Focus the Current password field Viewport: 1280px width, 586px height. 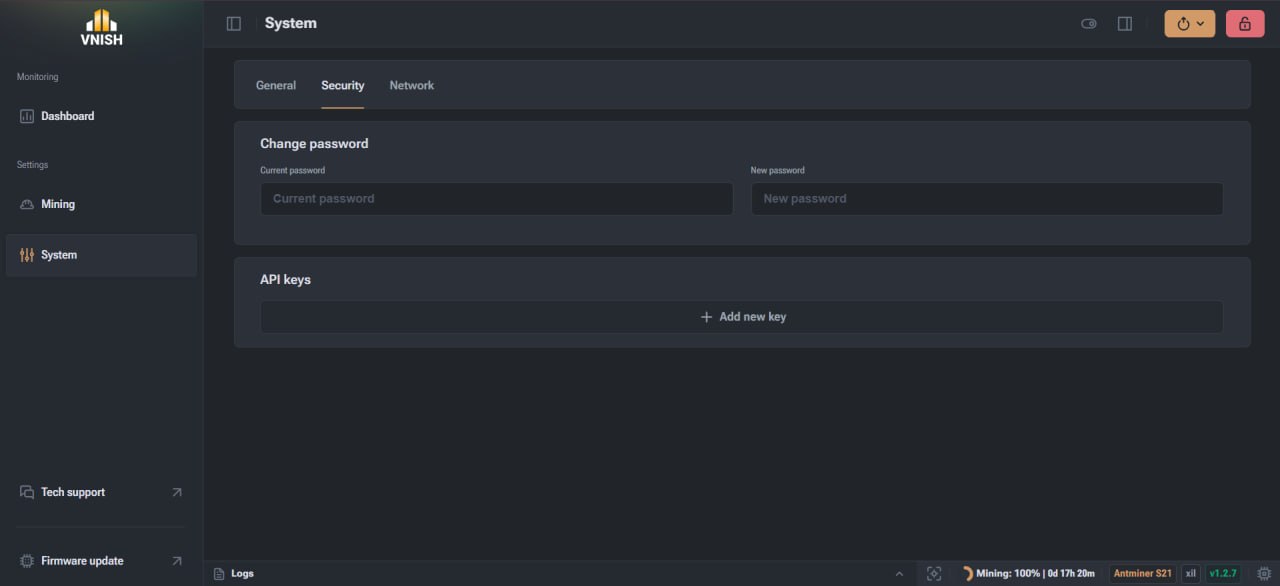[497, 199]
